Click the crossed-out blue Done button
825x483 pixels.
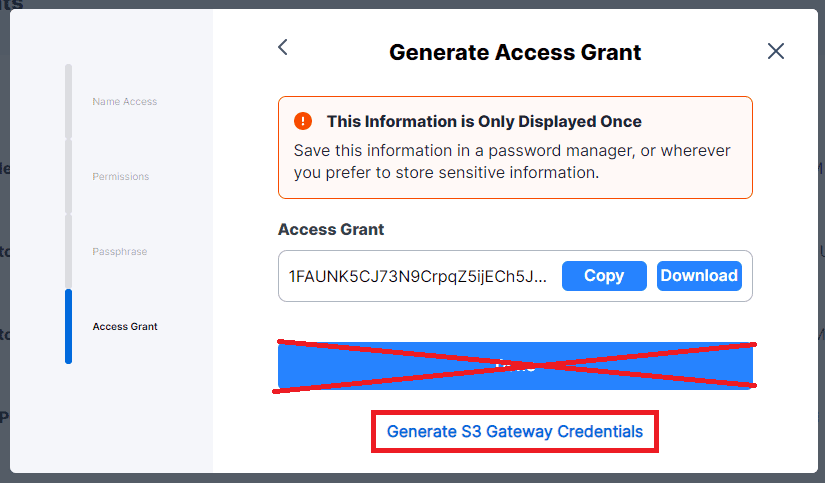pyautogui.click(x=515, y=366)
